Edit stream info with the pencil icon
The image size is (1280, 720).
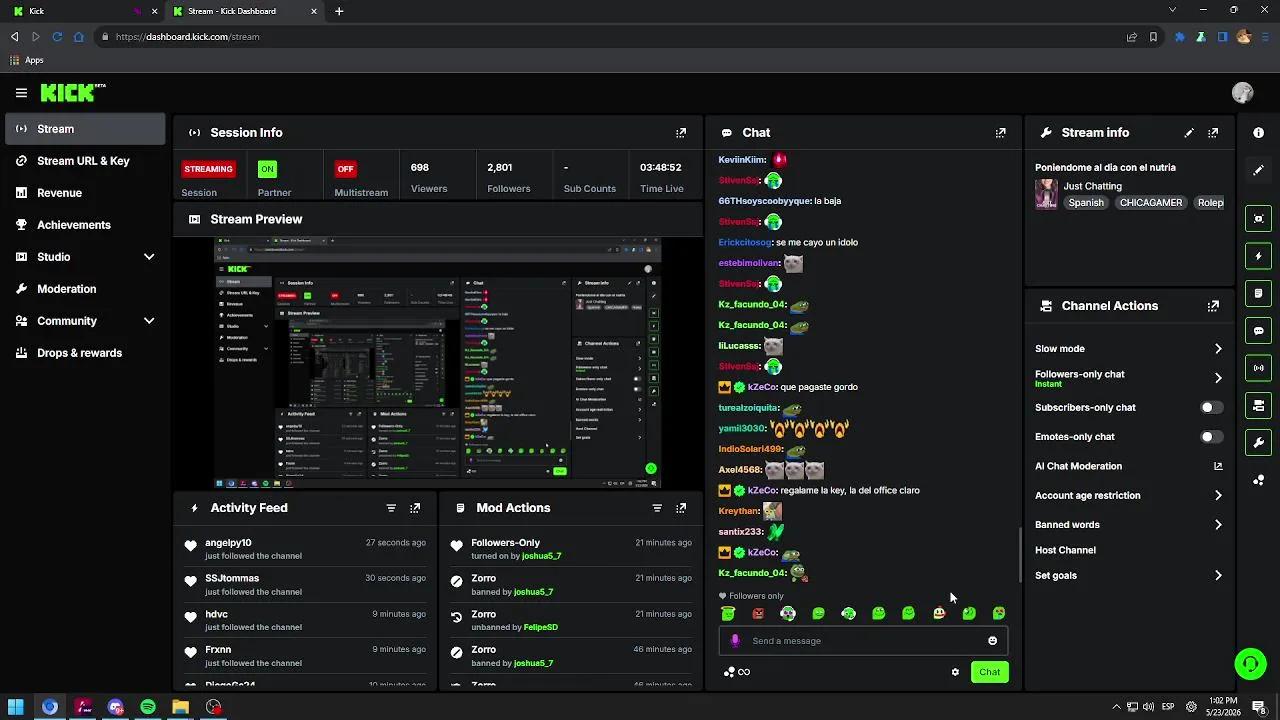point(1189,132)
